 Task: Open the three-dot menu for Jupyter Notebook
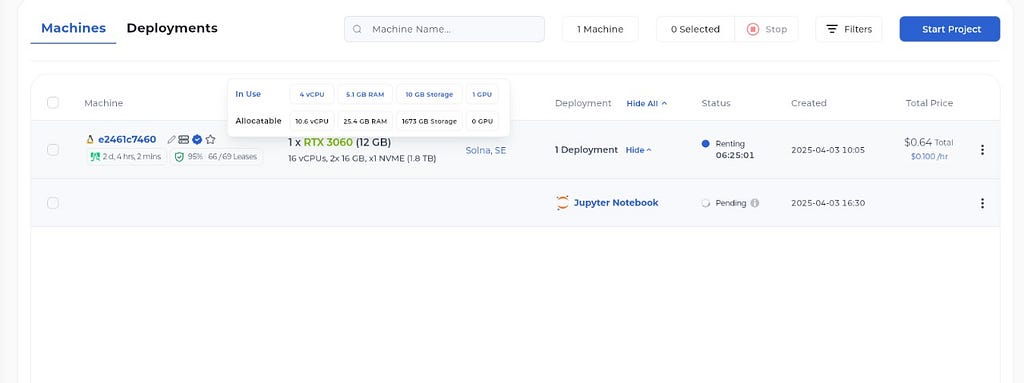tap(982, 203)
